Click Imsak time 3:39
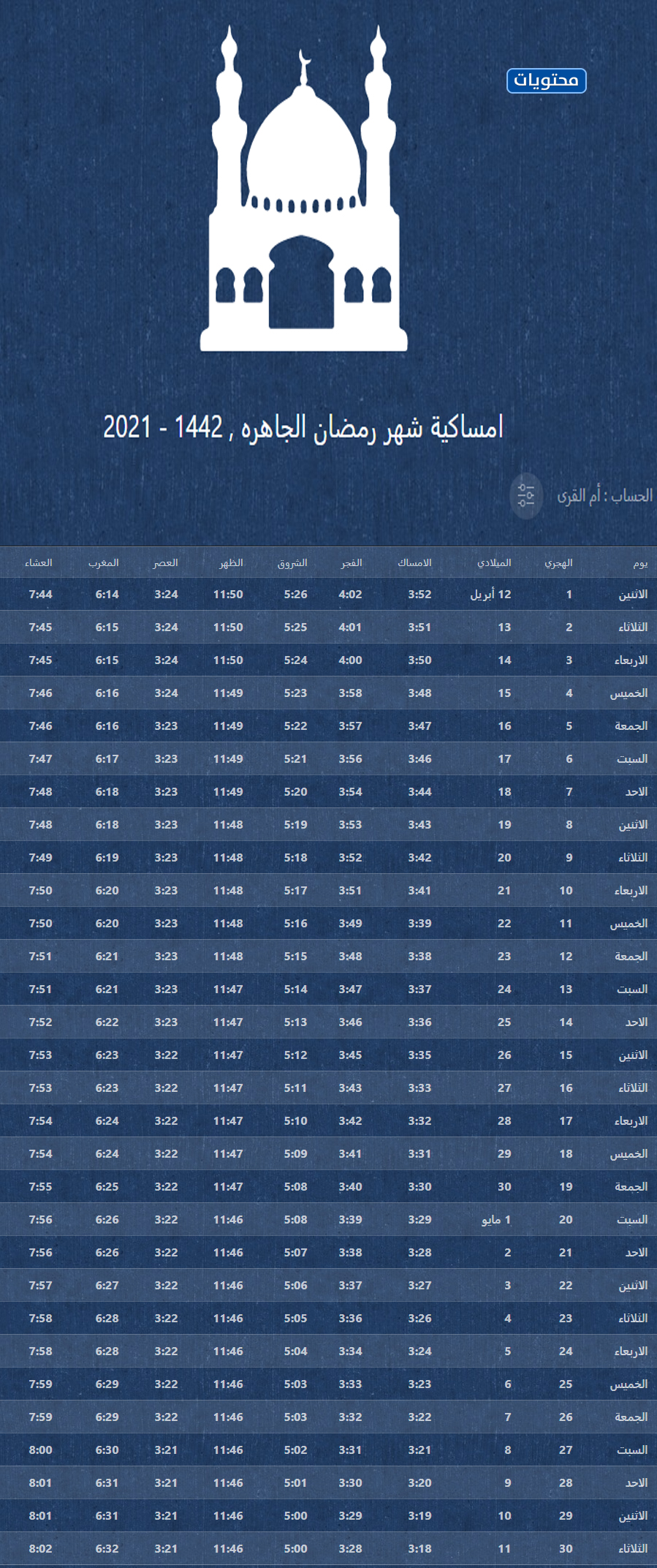 click(419, 924)
